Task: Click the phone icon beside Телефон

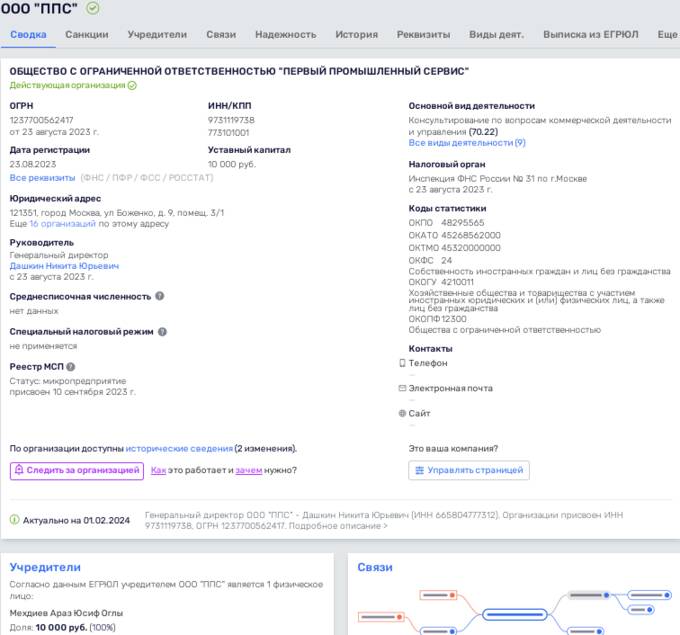Action: point(402,364)
